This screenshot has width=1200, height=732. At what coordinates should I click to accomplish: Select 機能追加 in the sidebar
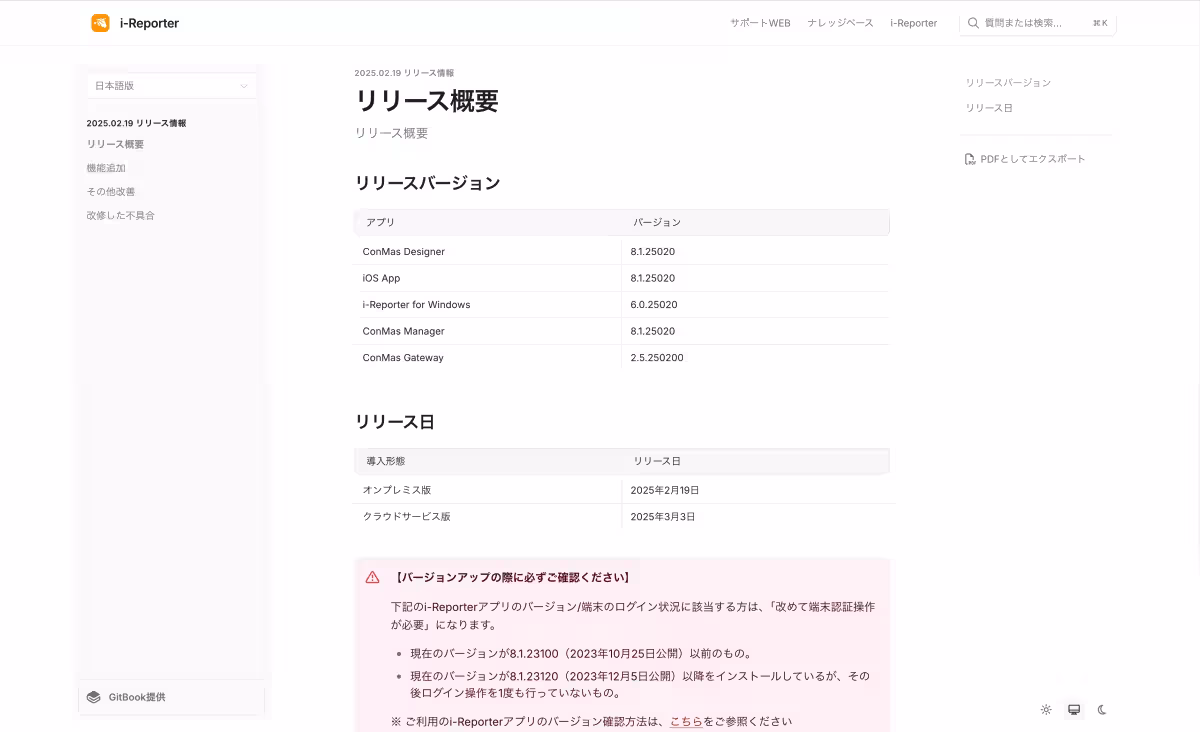tap(106, 168)
